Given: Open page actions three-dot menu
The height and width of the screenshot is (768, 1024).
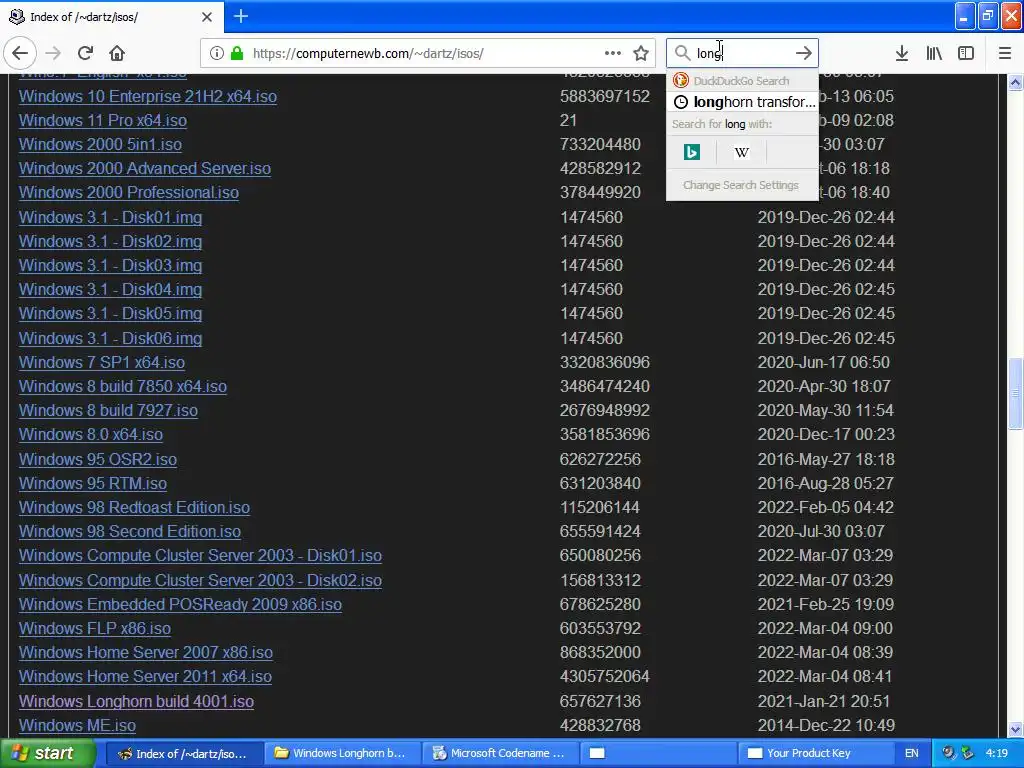Looking at the screenshot, I should 613,53.
